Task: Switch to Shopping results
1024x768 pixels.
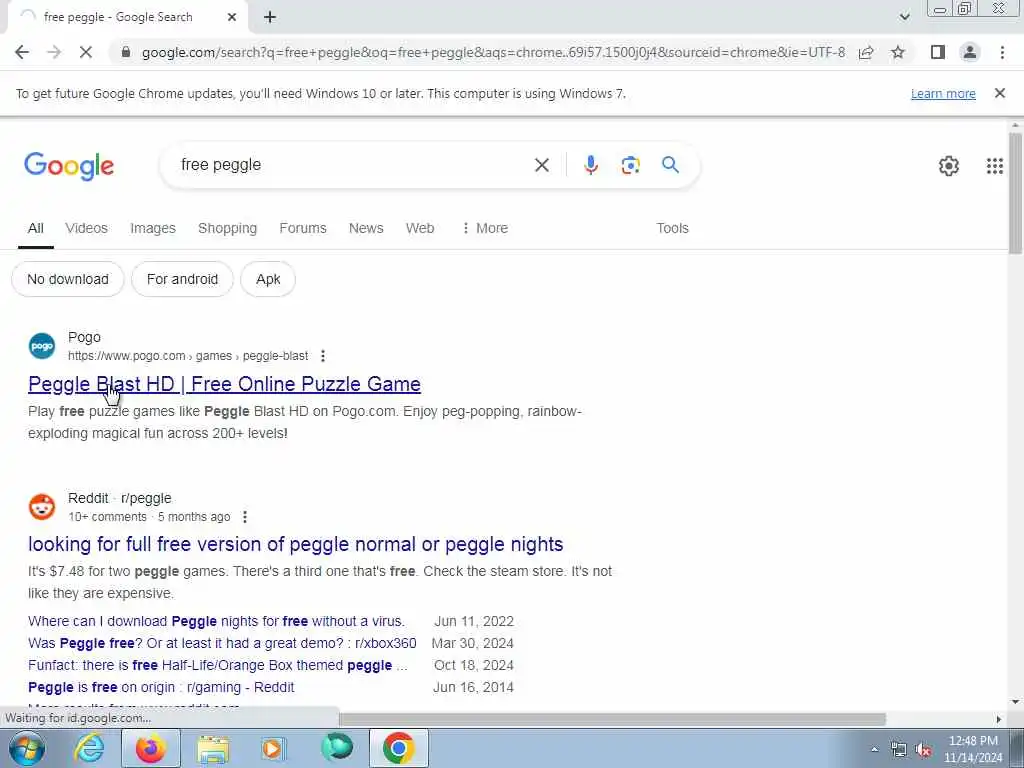Action: [227, 228]
